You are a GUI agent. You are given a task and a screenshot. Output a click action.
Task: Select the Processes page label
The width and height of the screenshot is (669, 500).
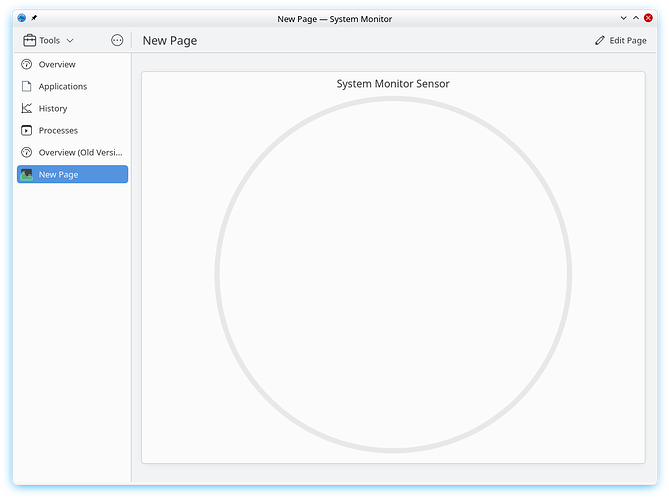click(58, 131)
